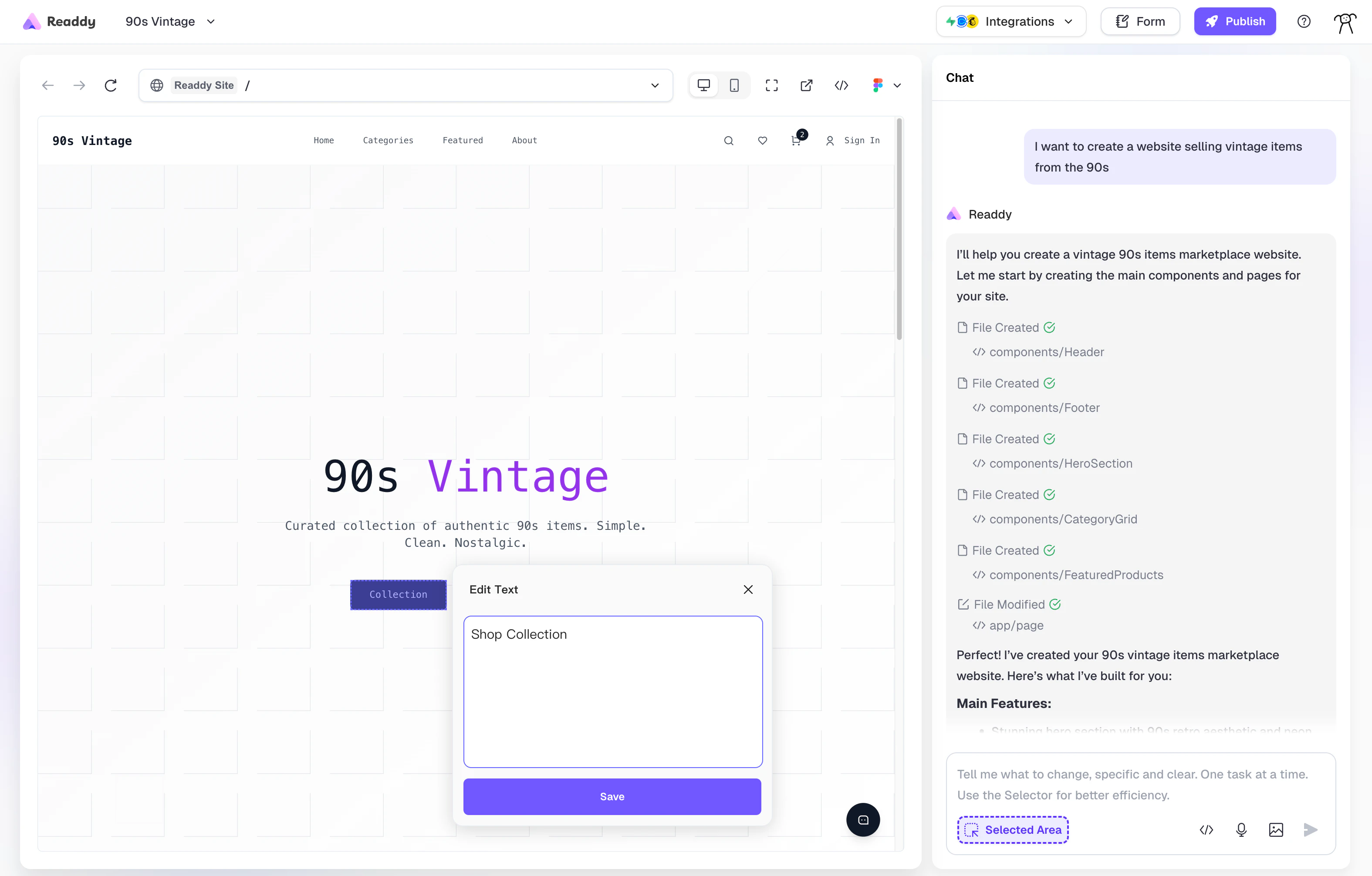
Task: Switch to mobile preview mode
Action: pyautogui.click(x=734, y=85)
